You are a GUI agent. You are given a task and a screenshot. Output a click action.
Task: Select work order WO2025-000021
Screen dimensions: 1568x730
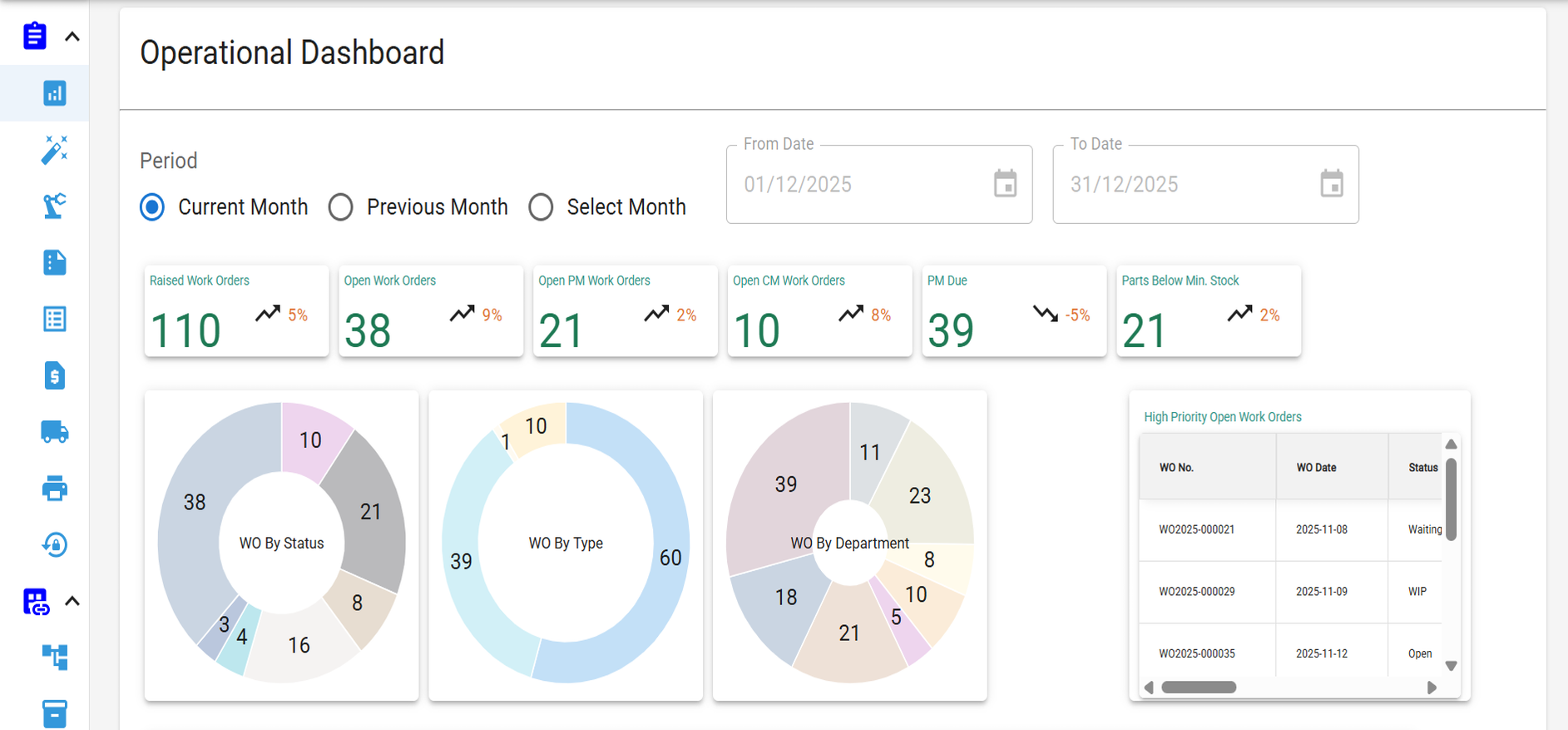tap(1196, 529)
